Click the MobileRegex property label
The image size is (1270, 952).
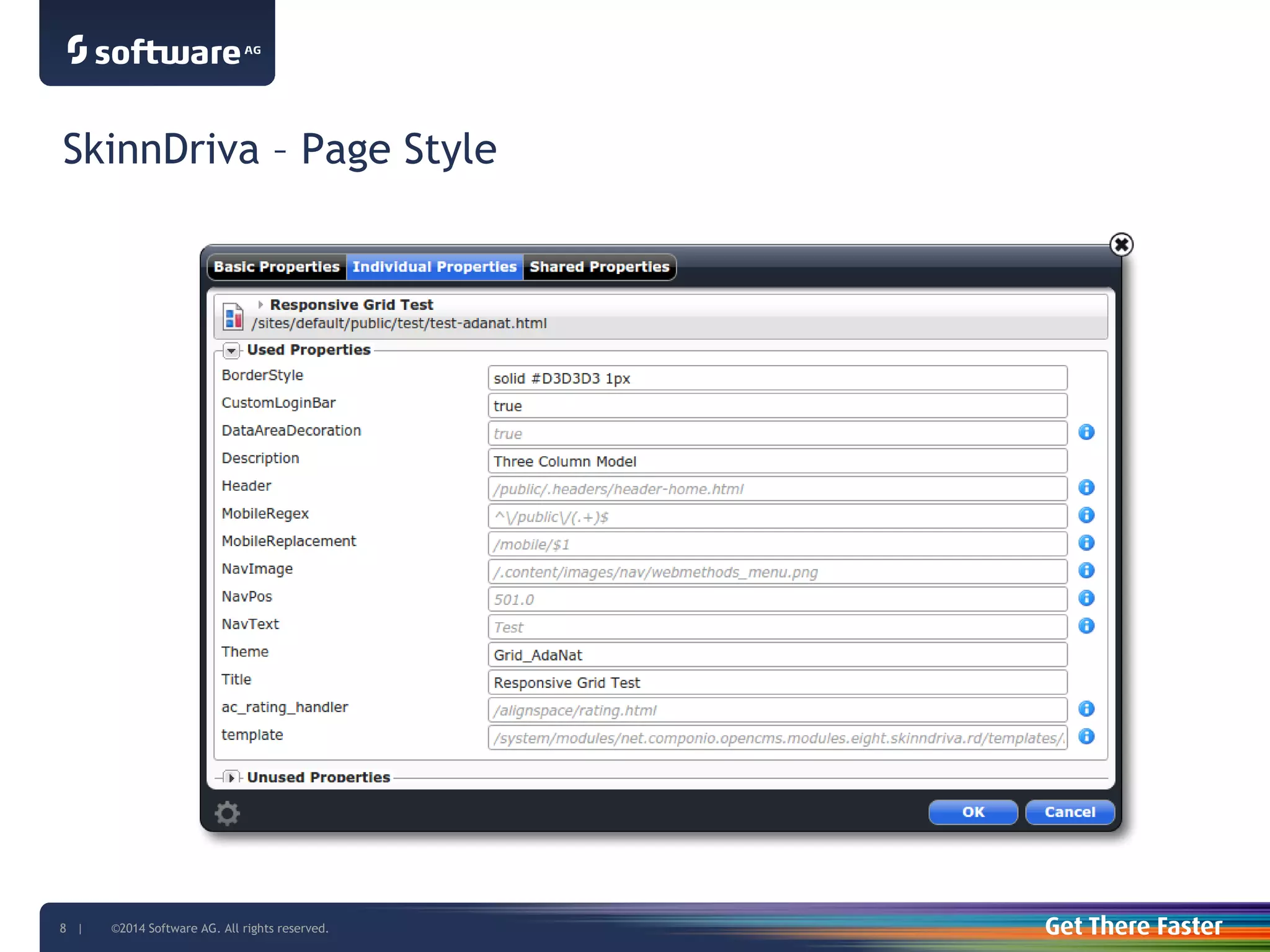point(265,514)
